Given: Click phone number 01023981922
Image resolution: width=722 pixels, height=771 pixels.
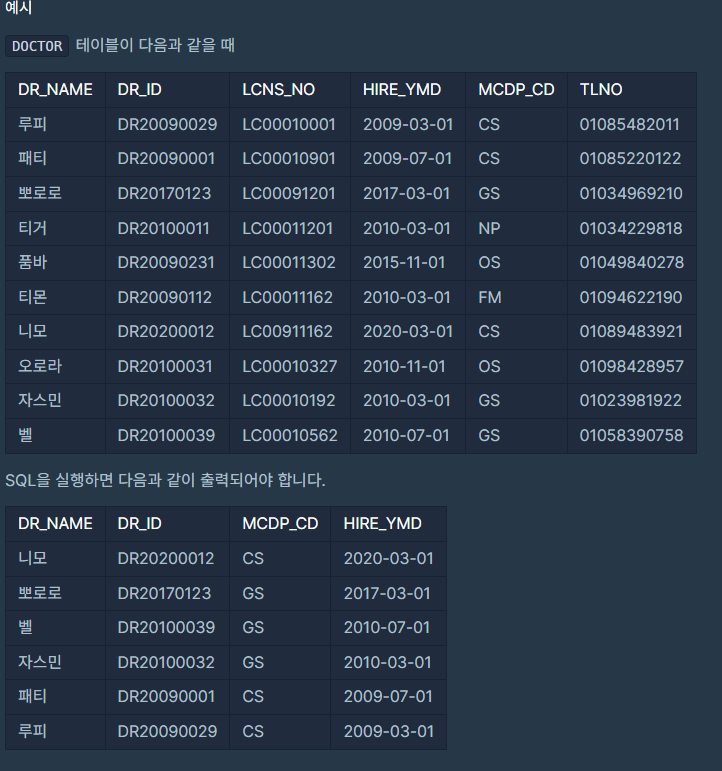Looking at the screenshot, I should (x=631, y=400).
